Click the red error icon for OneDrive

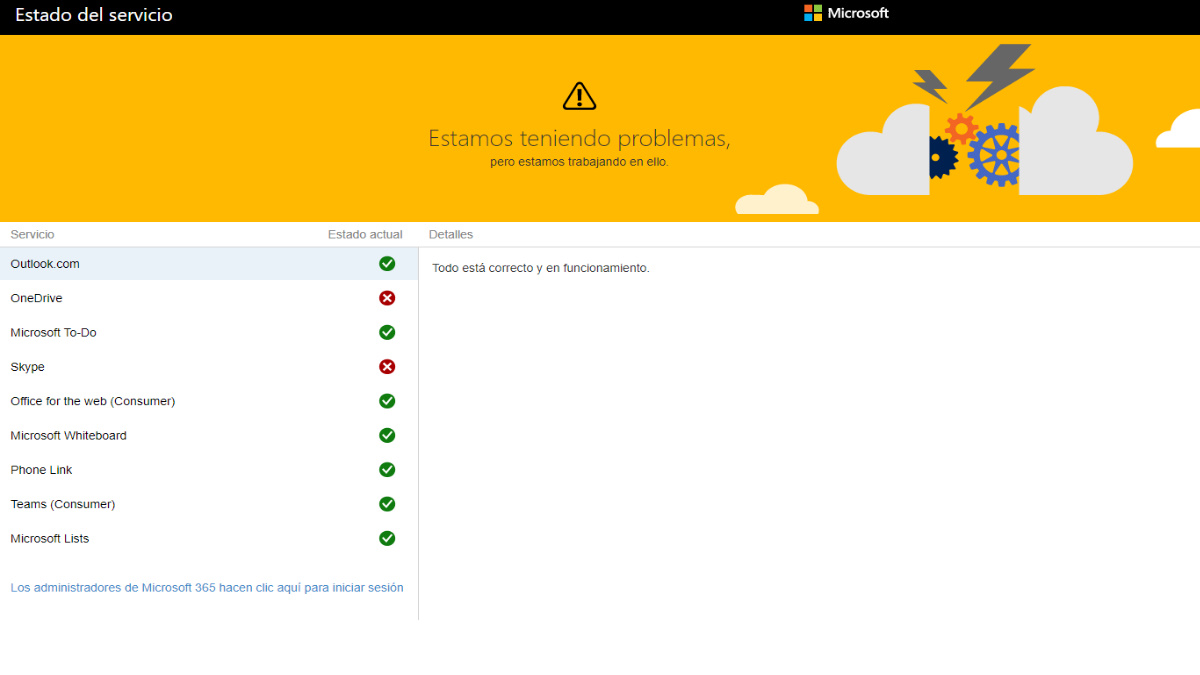[x=387, y=298]
